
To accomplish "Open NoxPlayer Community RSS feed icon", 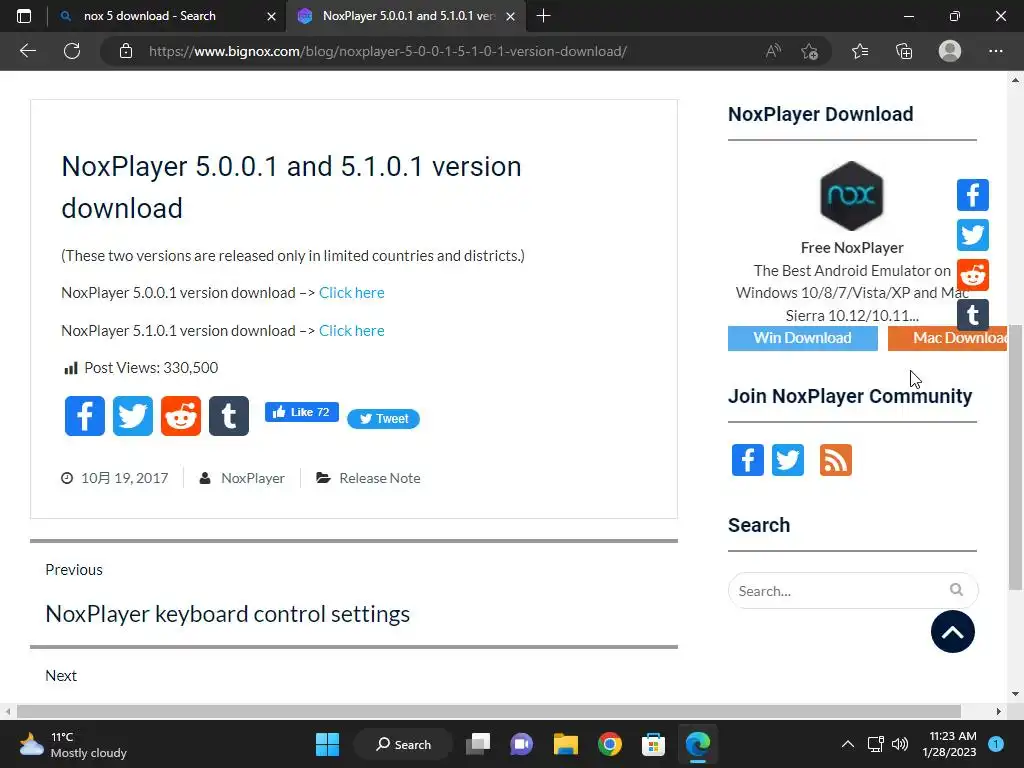I will 836,460.
